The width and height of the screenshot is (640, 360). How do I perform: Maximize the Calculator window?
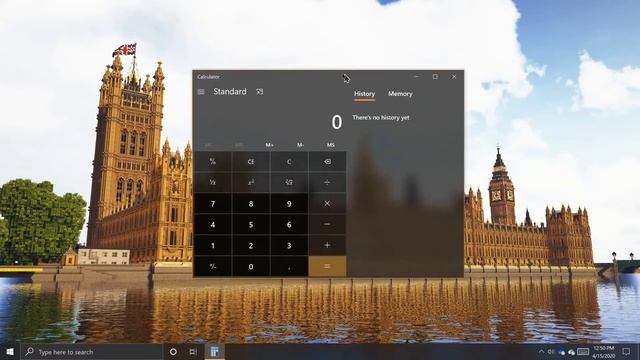tap(435, 76)
